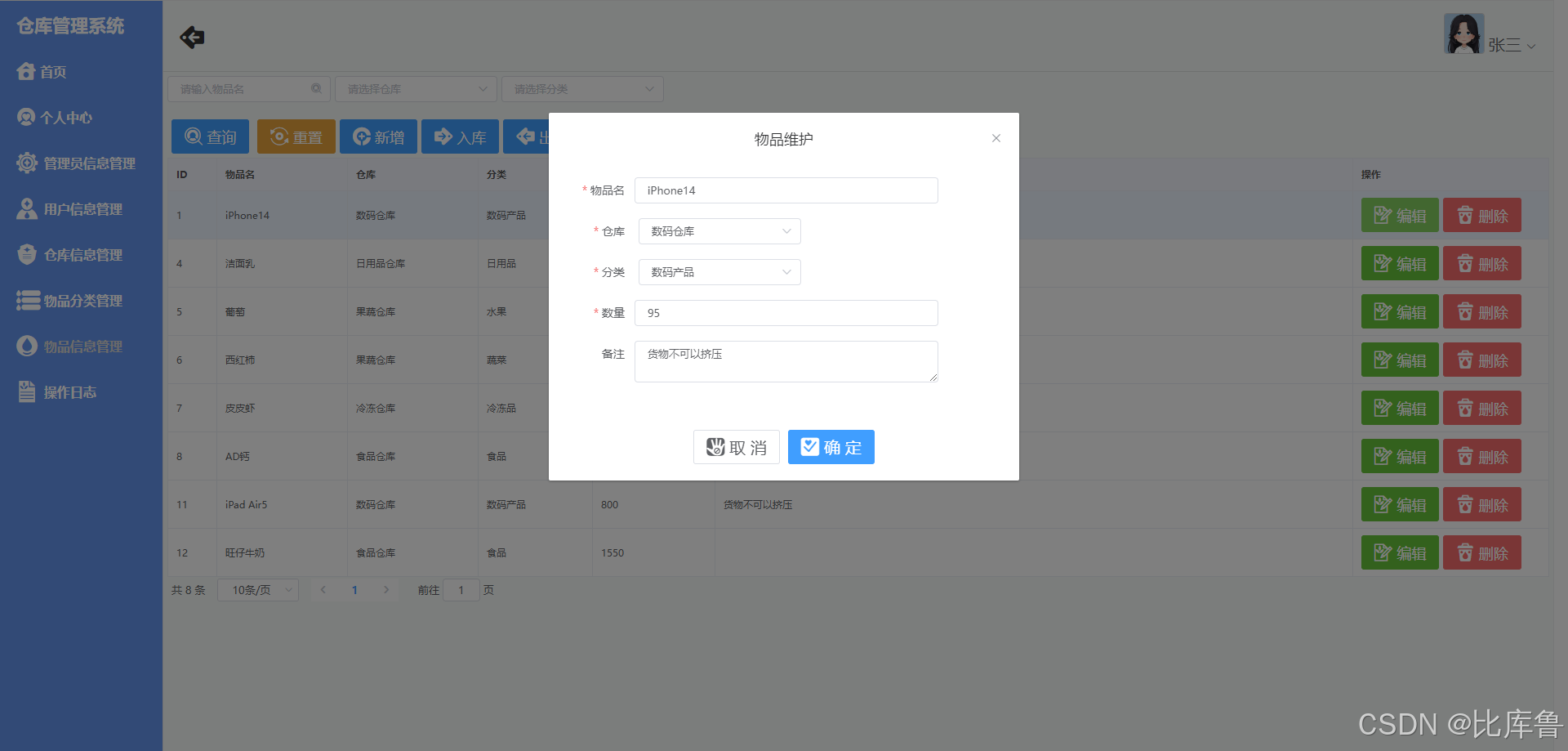Open 个人中心 from the sidebar
1568x751 pixels.
pos(65,117)
